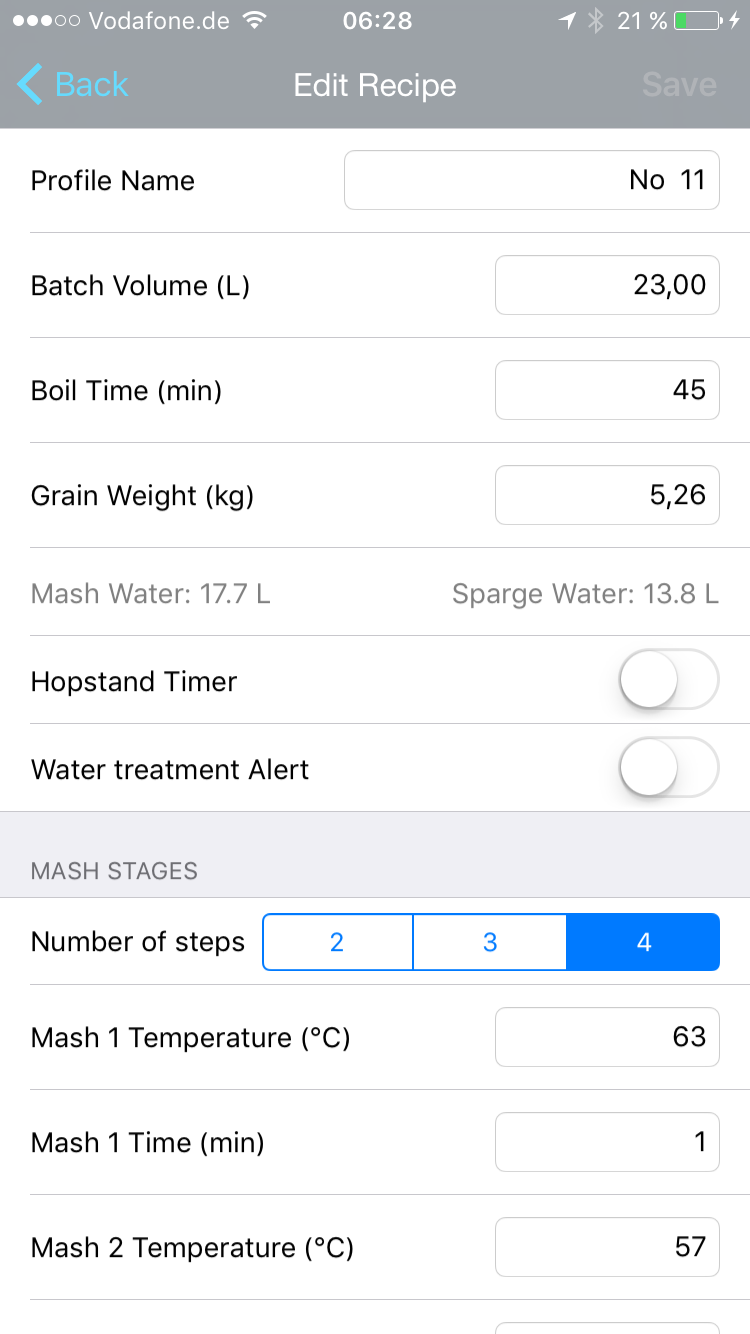Enable the Hopstand Timer switch

(669, 680)
